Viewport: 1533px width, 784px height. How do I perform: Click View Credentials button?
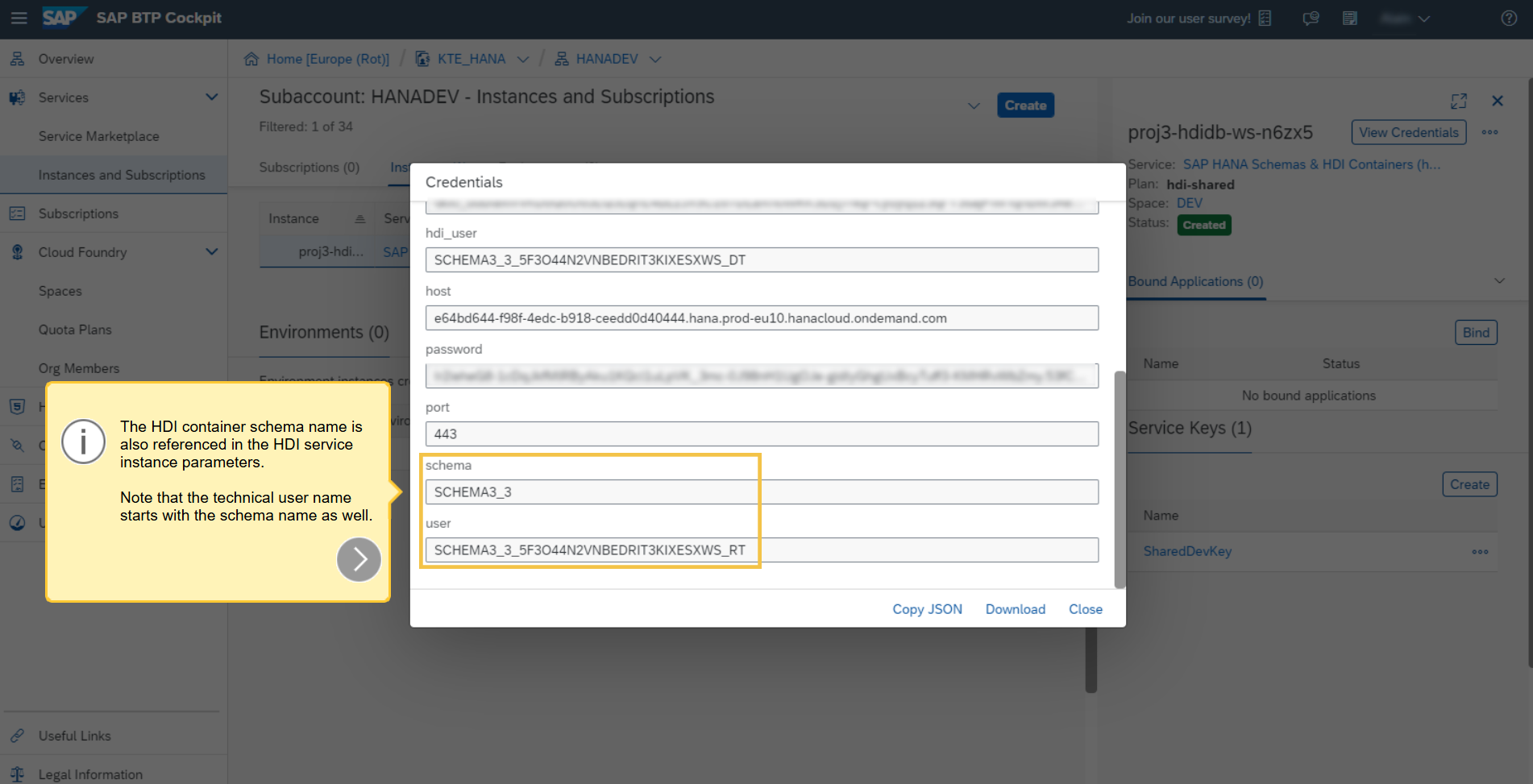1409,132
